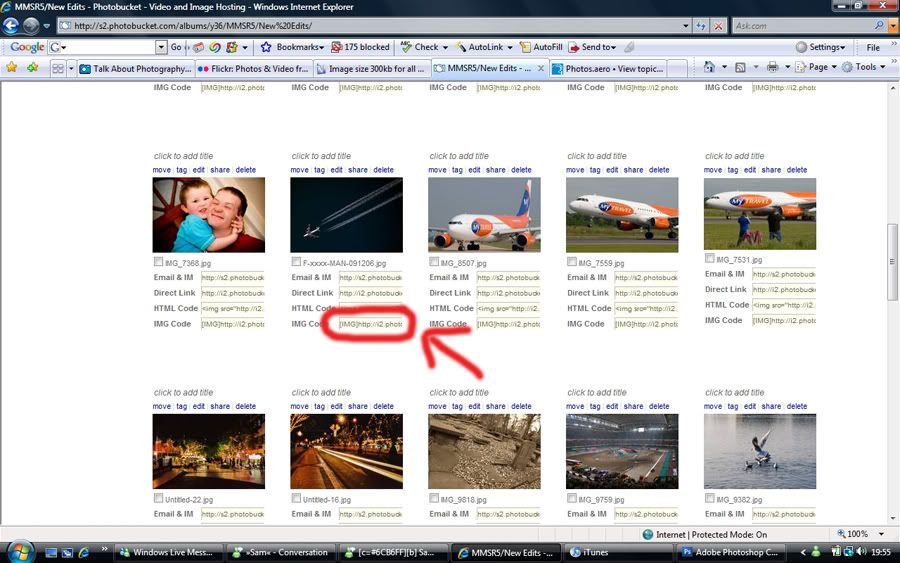This screenshot has width=900, height=563.
Task: Click the Go button on Google toolbar
Action: point(176,47)
